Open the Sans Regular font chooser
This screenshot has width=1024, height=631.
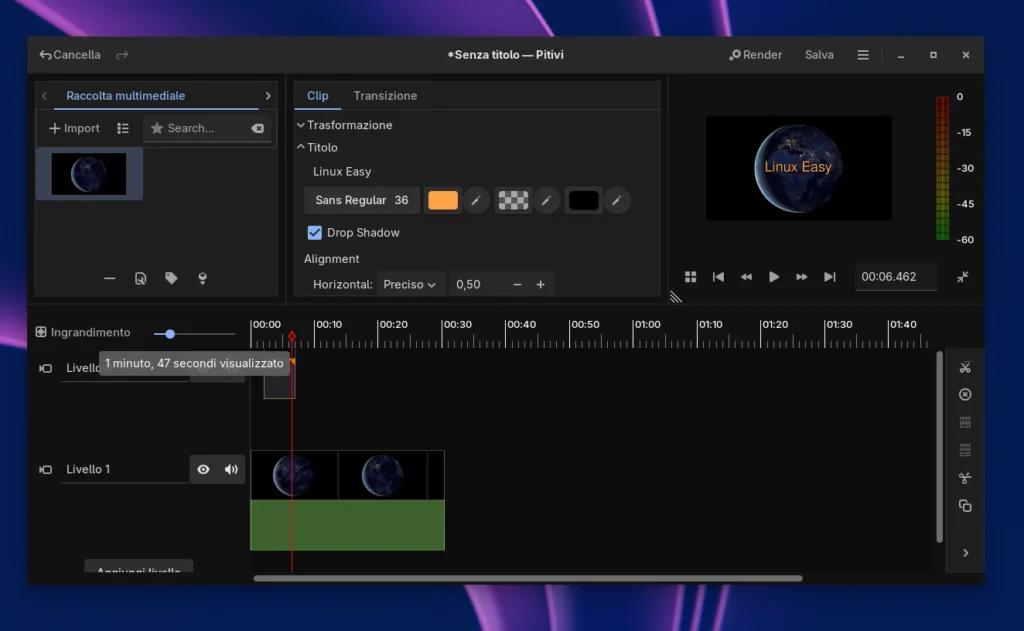pyautogui.click(x=361, y=200)
